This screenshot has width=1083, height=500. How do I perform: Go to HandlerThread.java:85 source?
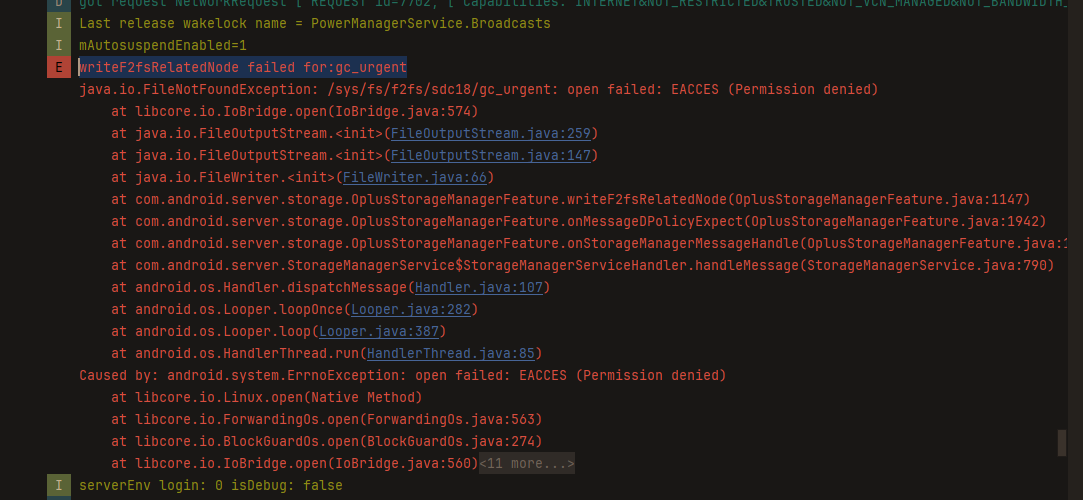coord(450,354)
